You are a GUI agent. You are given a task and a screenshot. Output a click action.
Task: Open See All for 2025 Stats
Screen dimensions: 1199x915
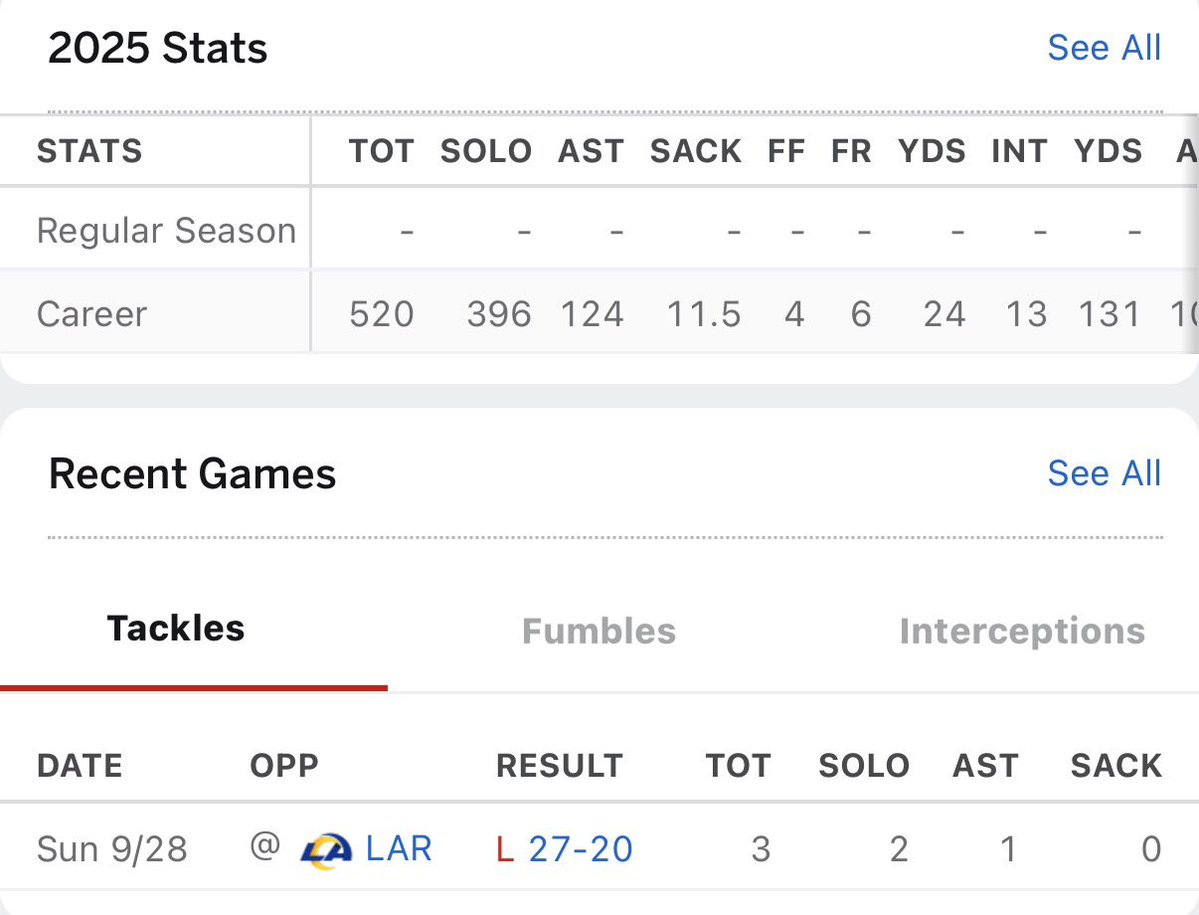[x=1104, y=48]
